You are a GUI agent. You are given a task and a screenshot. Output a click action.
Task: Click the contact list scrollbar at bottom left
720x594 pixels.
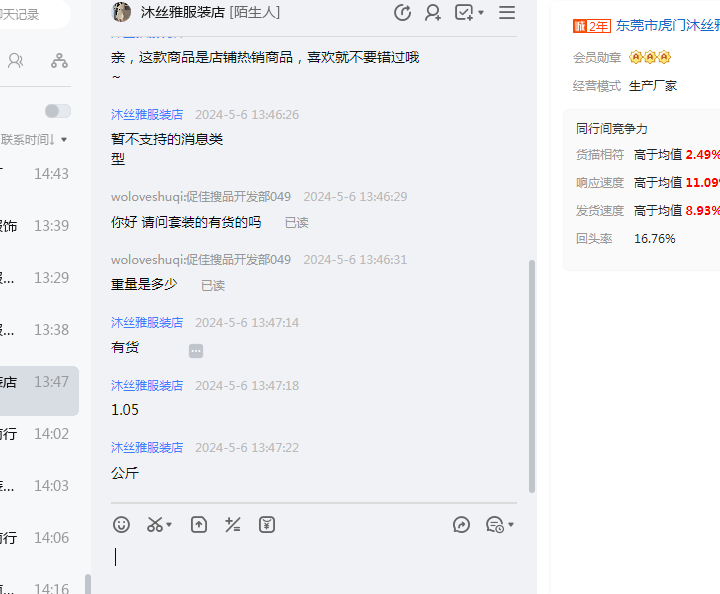tap(88, 584)
